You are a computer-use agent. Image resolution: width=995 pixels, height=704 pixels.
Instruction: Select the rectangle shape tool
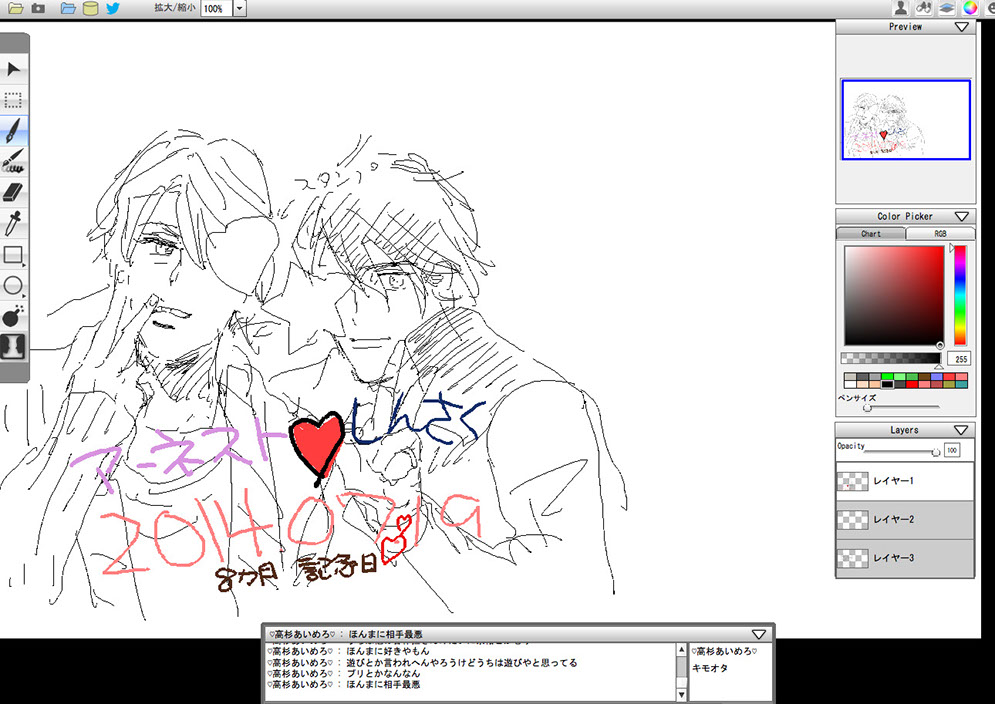click(x=14, y=255)
